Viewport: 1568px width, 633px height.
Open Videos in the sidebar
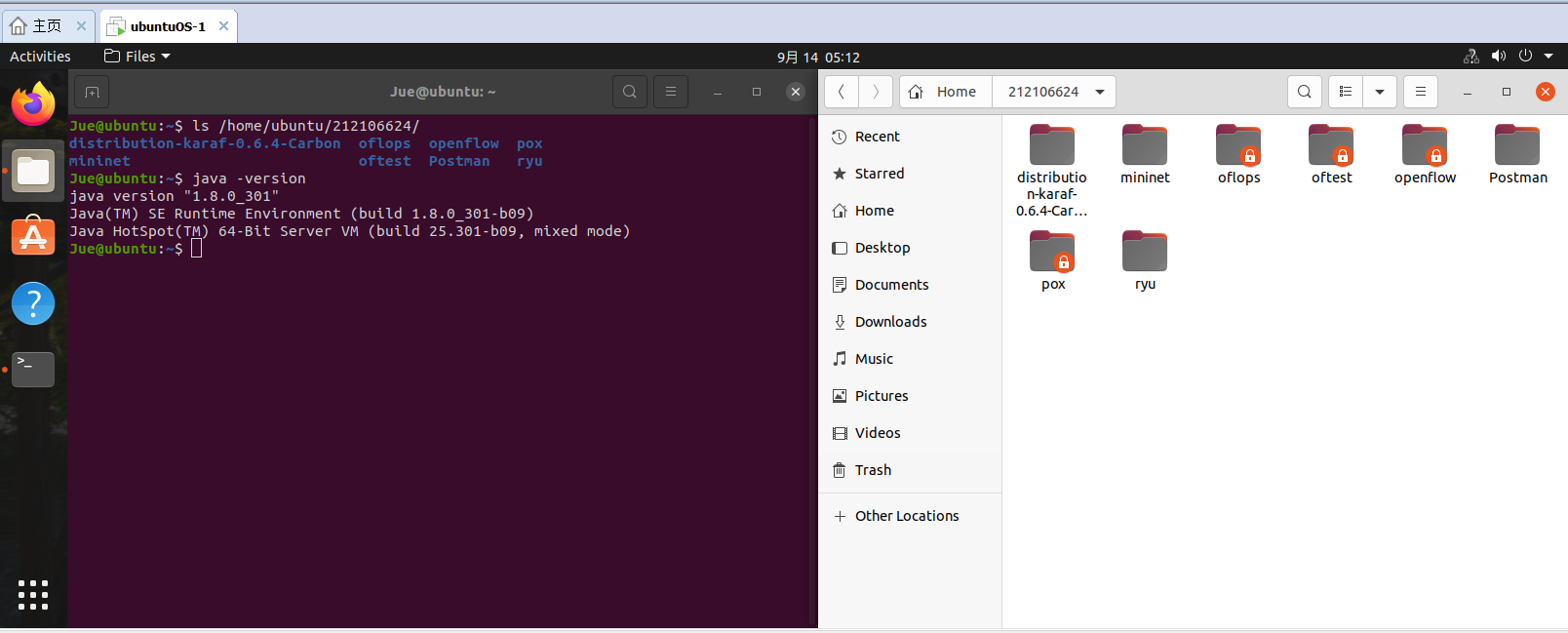click(911, 433)
